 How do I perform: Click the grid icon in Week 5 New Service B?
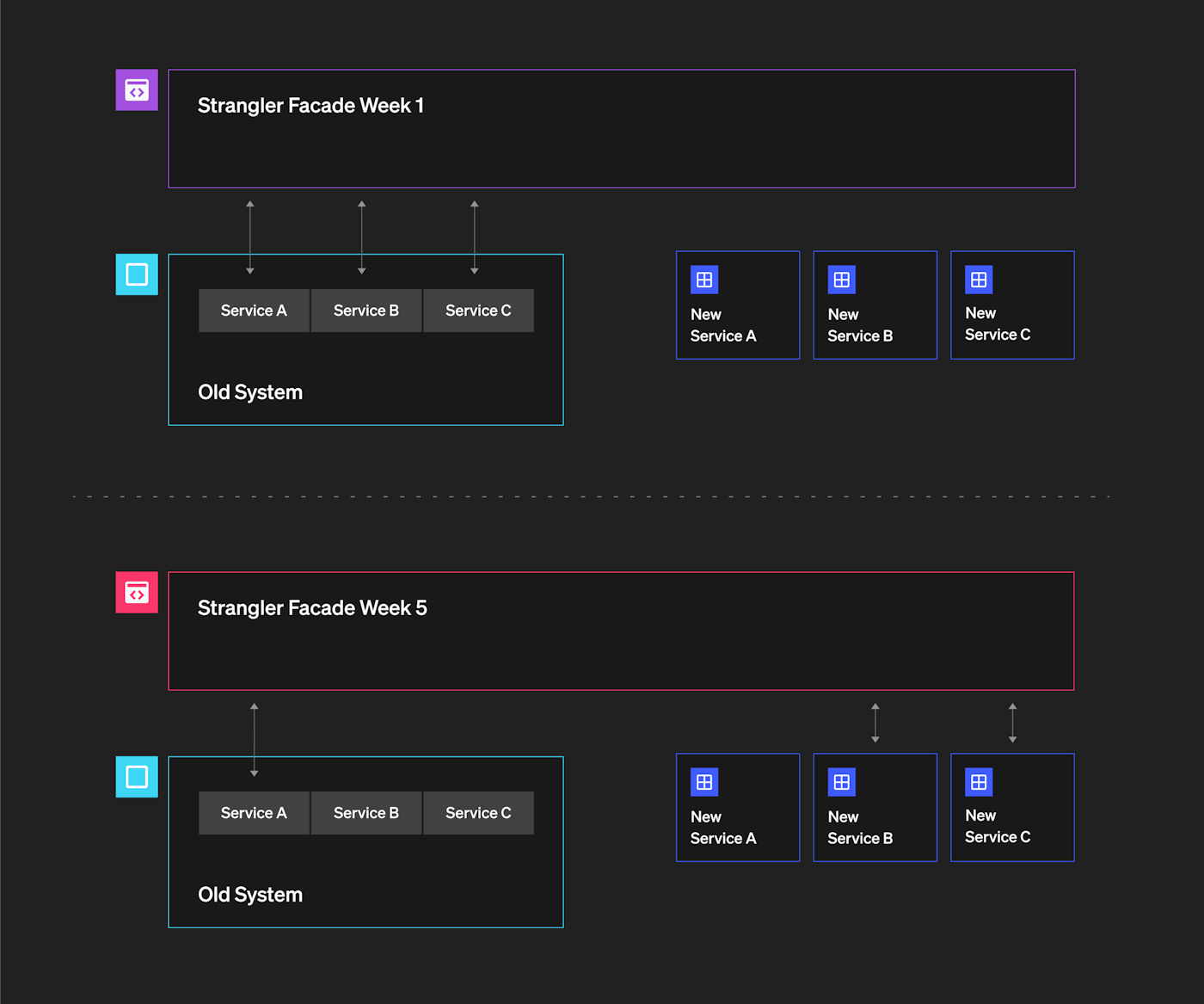841,782
